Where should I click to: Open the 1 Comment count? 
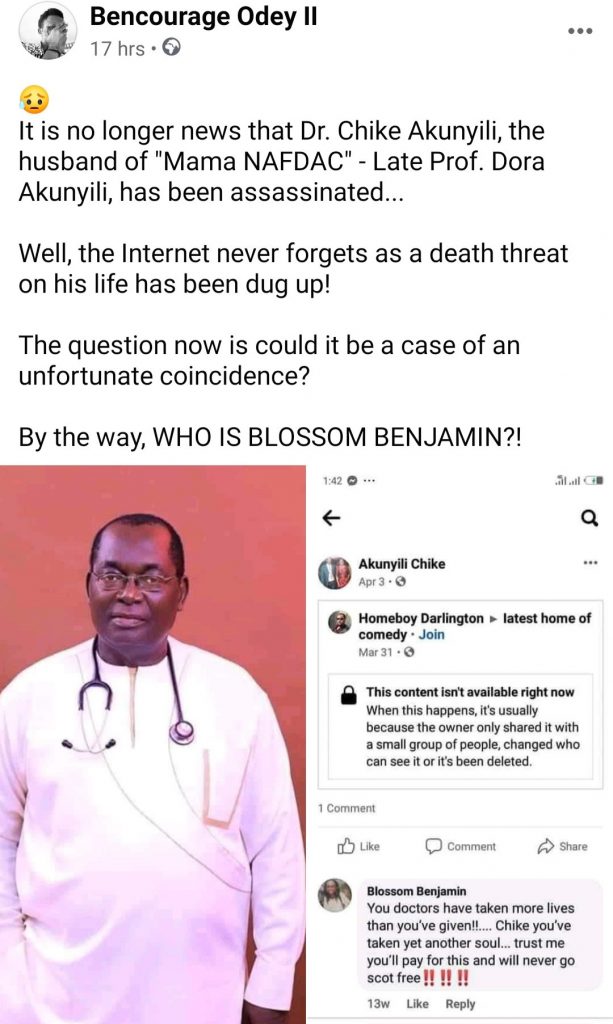347,808
